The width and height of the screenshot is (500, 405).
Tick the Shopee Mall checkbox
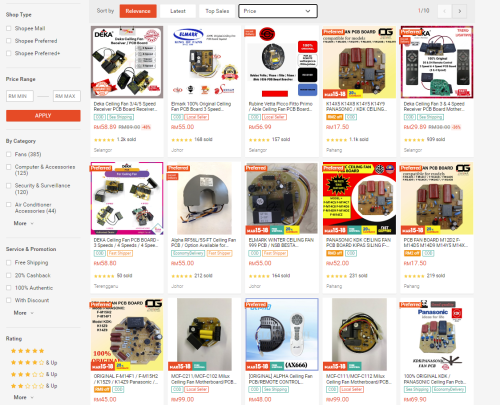tap(9, 28)
